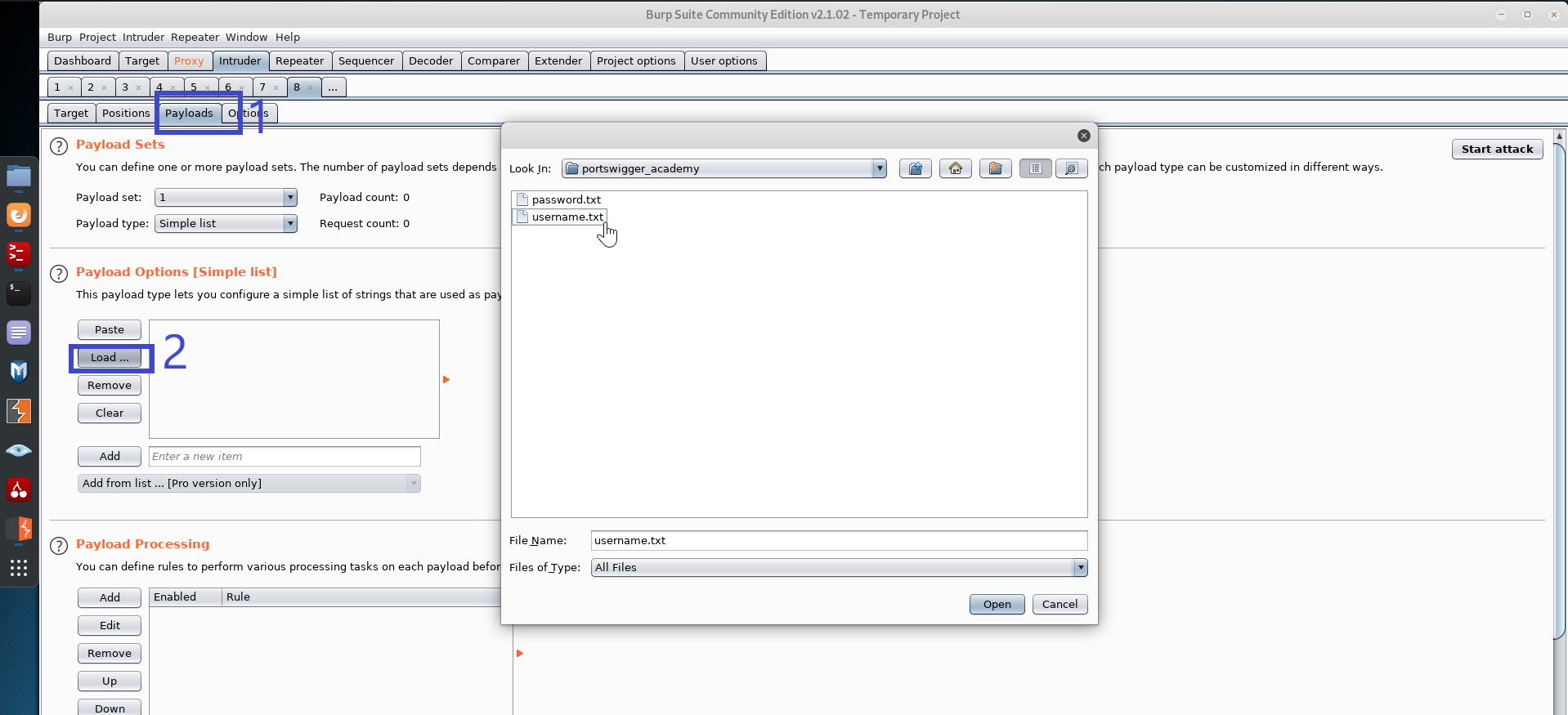
Task: Expand the Payload set dropdown
Action: point(290,197)
